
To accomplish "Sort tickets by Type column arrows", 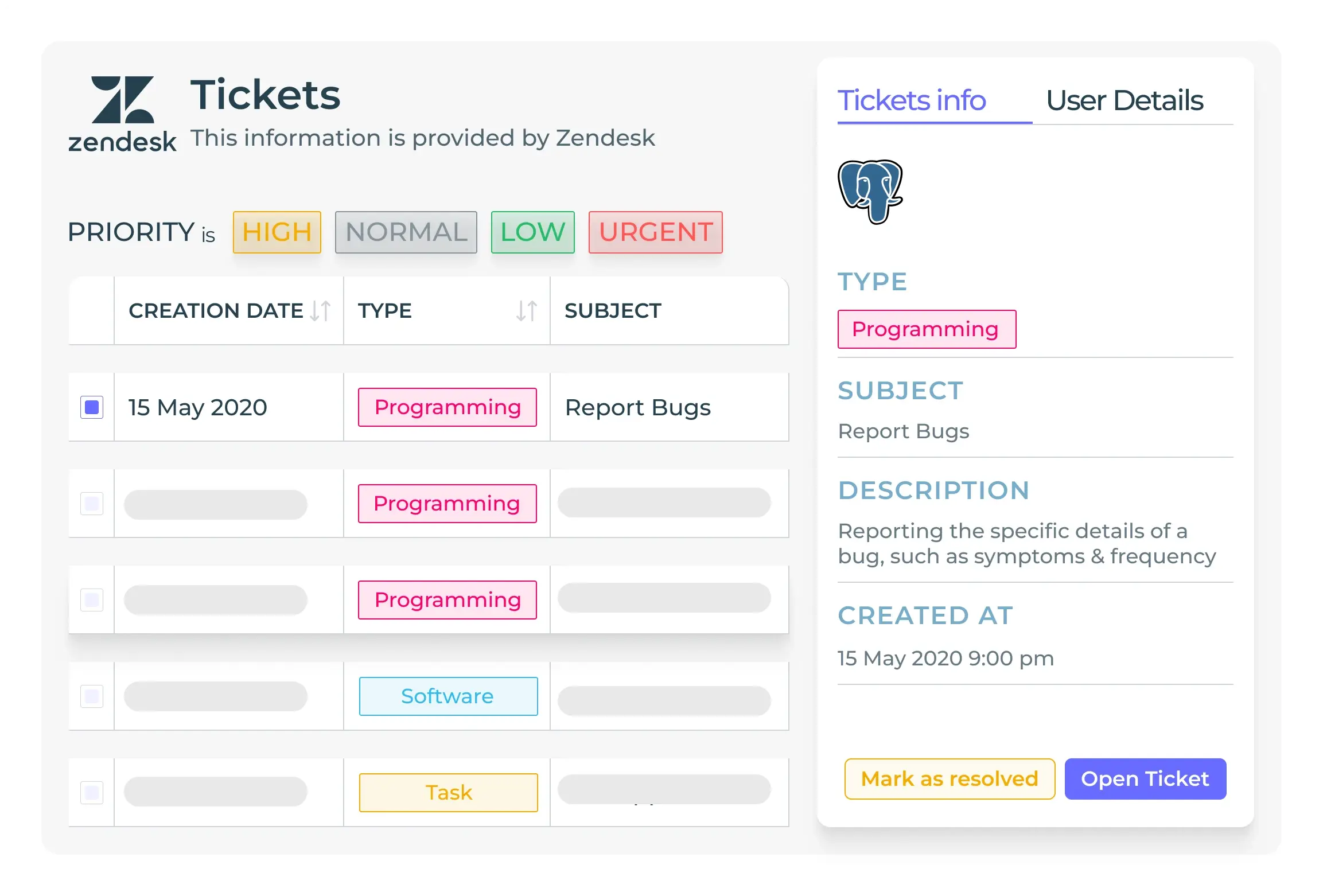I will click(x=526, y=311).
